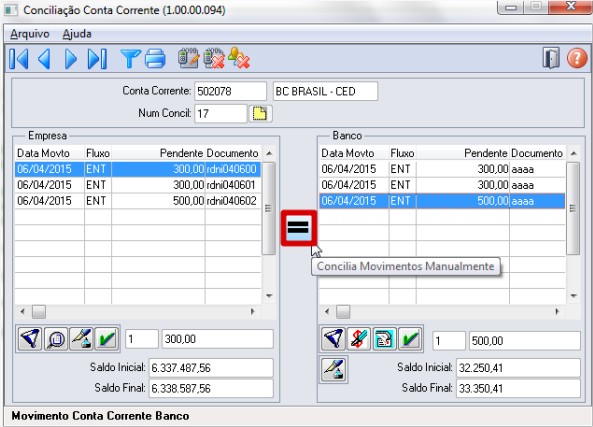Click Banco Documento column header
The width and height of the screenshot is (593, 427).
[x=537, y=153]
